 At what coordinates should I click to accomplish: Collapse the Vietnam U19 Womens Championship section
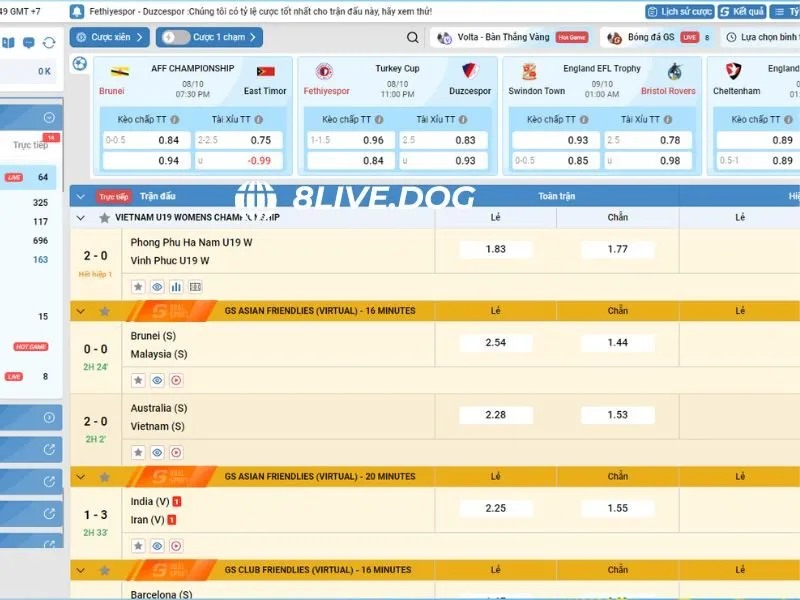[x=81, y=217]
